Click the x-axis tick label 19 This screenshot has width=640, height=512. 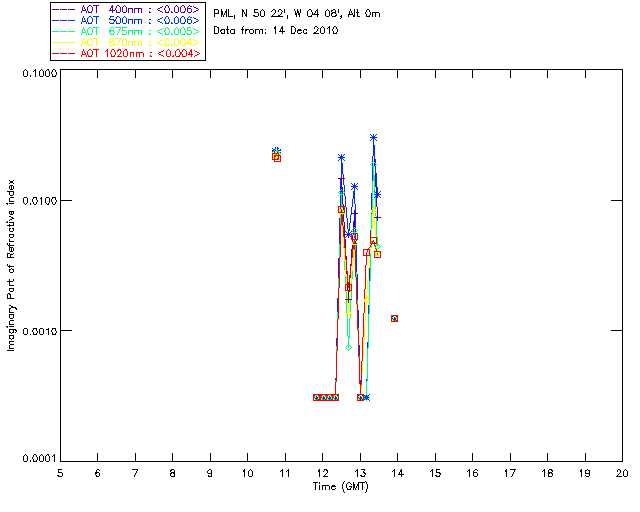click(x=585, y=473)
